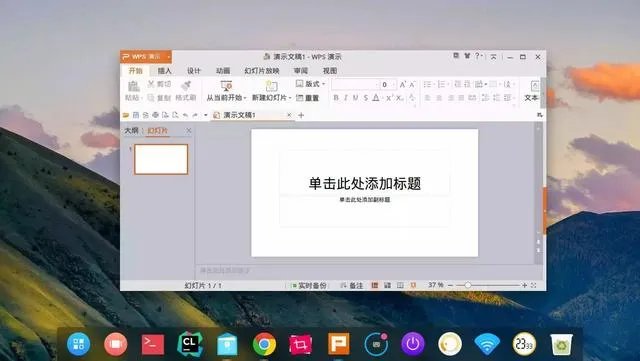Click the Reset (重置) button
The image size is (640, 361).
[307, 98]
